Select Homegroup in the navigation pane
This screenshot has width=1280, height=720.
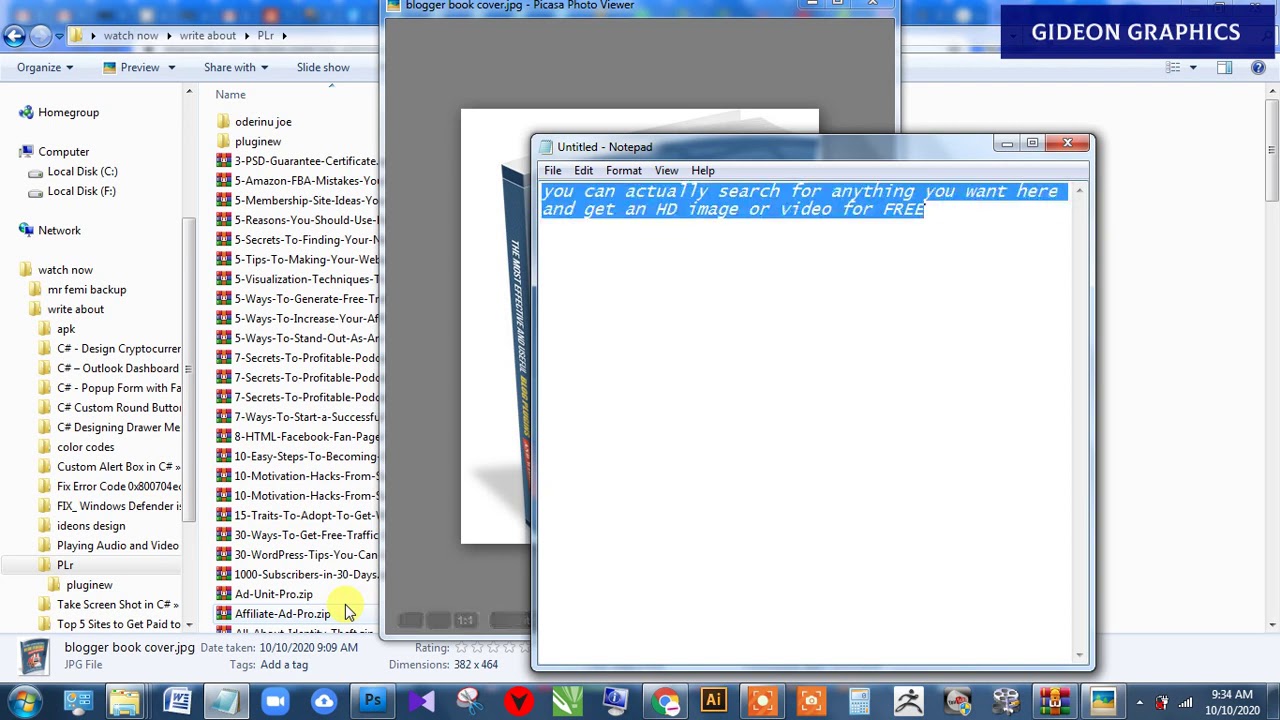[68, 113]
